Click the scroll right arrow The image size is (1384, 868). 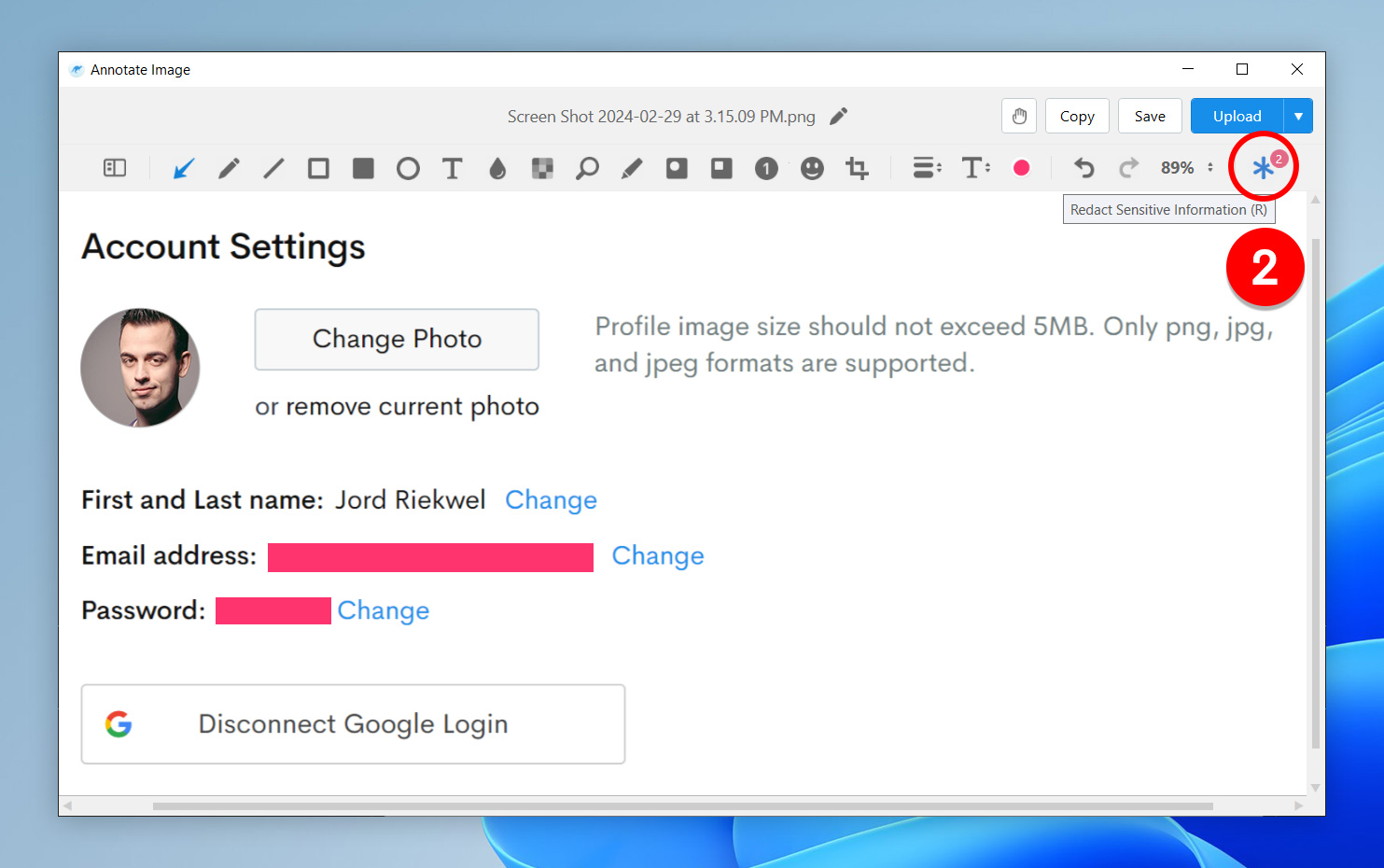click(x=1298, y=805)
